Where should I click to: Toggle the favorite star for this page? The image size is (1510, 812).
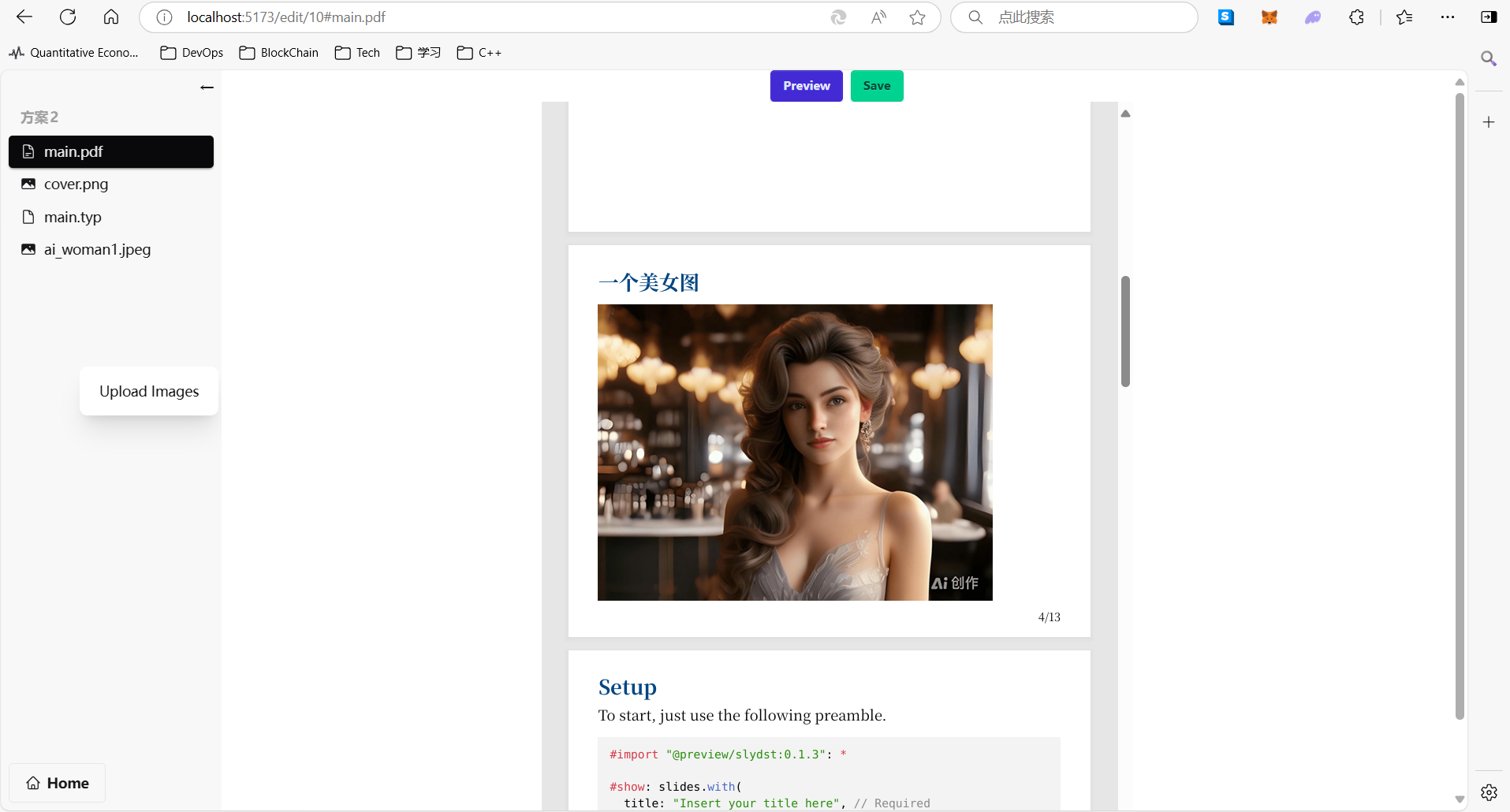(x=918, y=17)
